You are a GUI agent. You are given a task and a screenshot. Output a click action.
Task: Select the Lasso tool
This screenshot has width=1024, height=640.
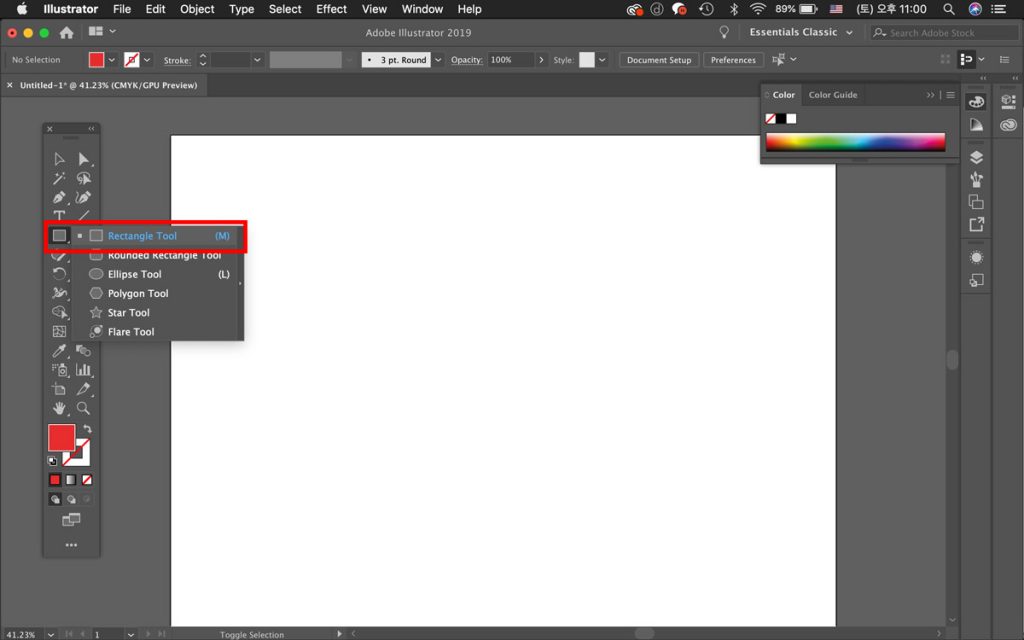[84, 178]
